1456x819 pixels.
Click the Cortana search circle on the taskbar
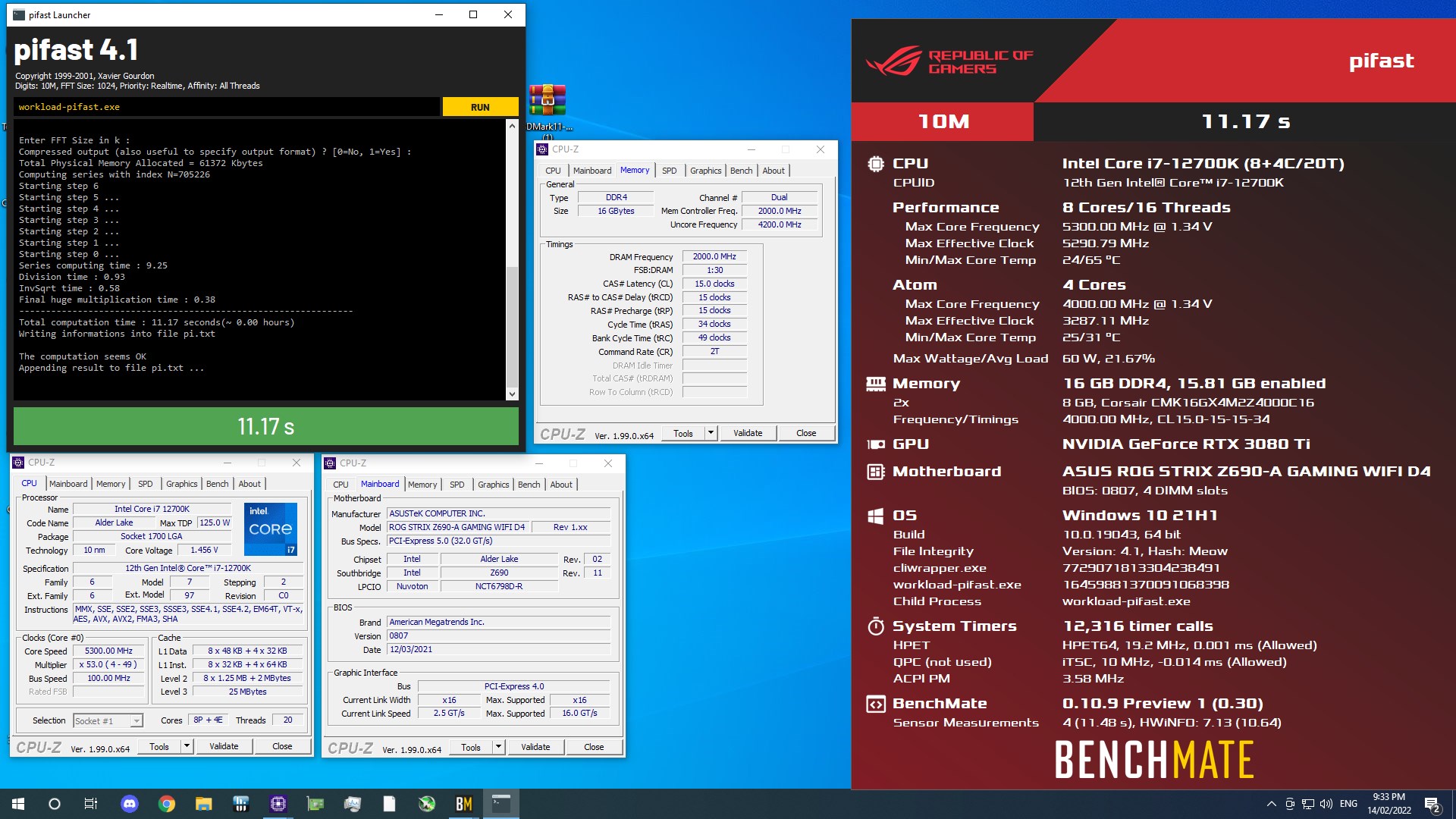click(55, 804)
